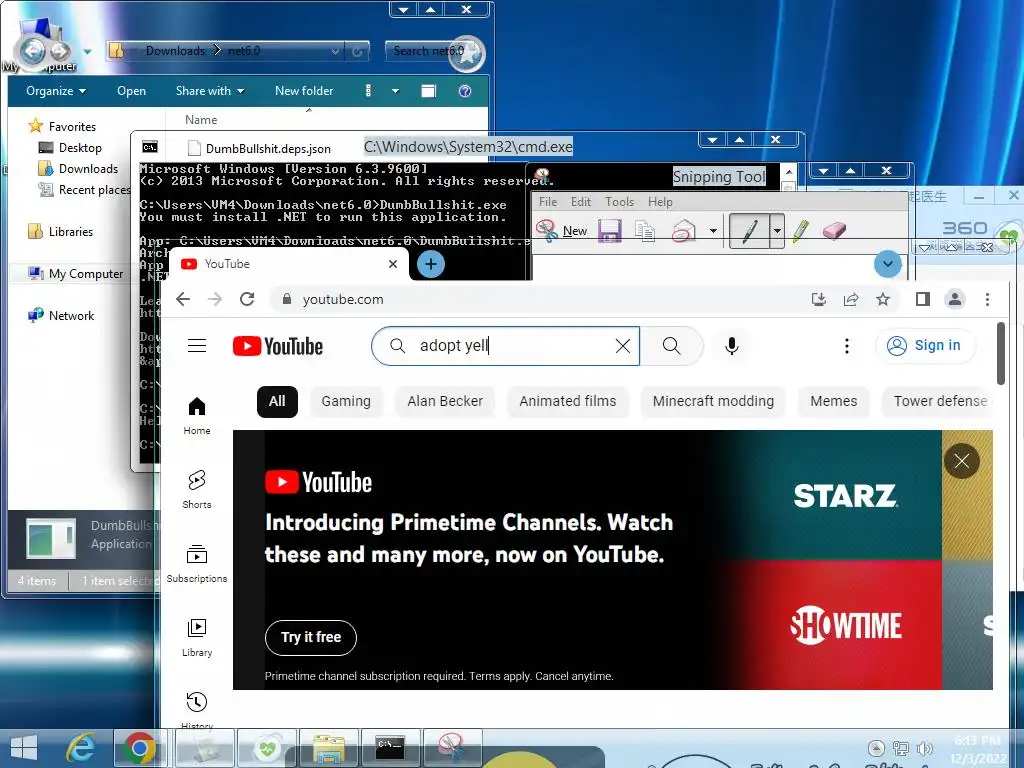This screenshot has width=1024, height=768.
Task: Click Save snip floppy icon
Action: [x=609, y=231]
